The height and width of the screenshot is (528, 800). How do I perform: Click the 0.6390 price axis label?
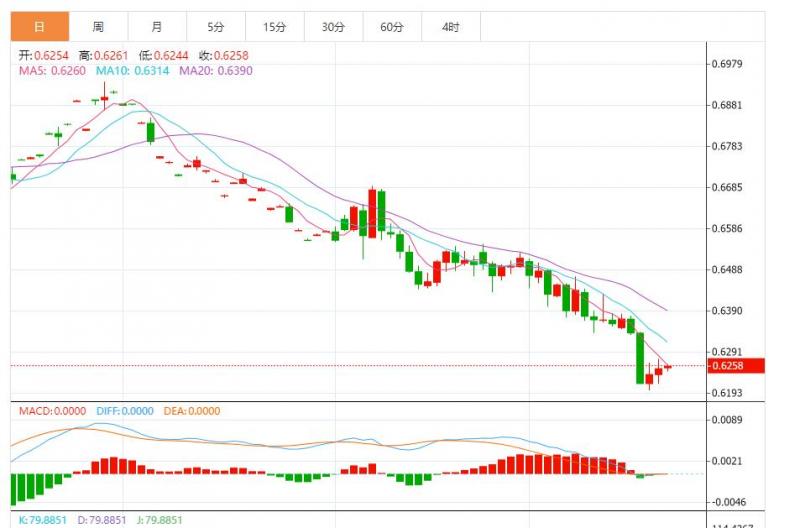[x=727, y=311]
